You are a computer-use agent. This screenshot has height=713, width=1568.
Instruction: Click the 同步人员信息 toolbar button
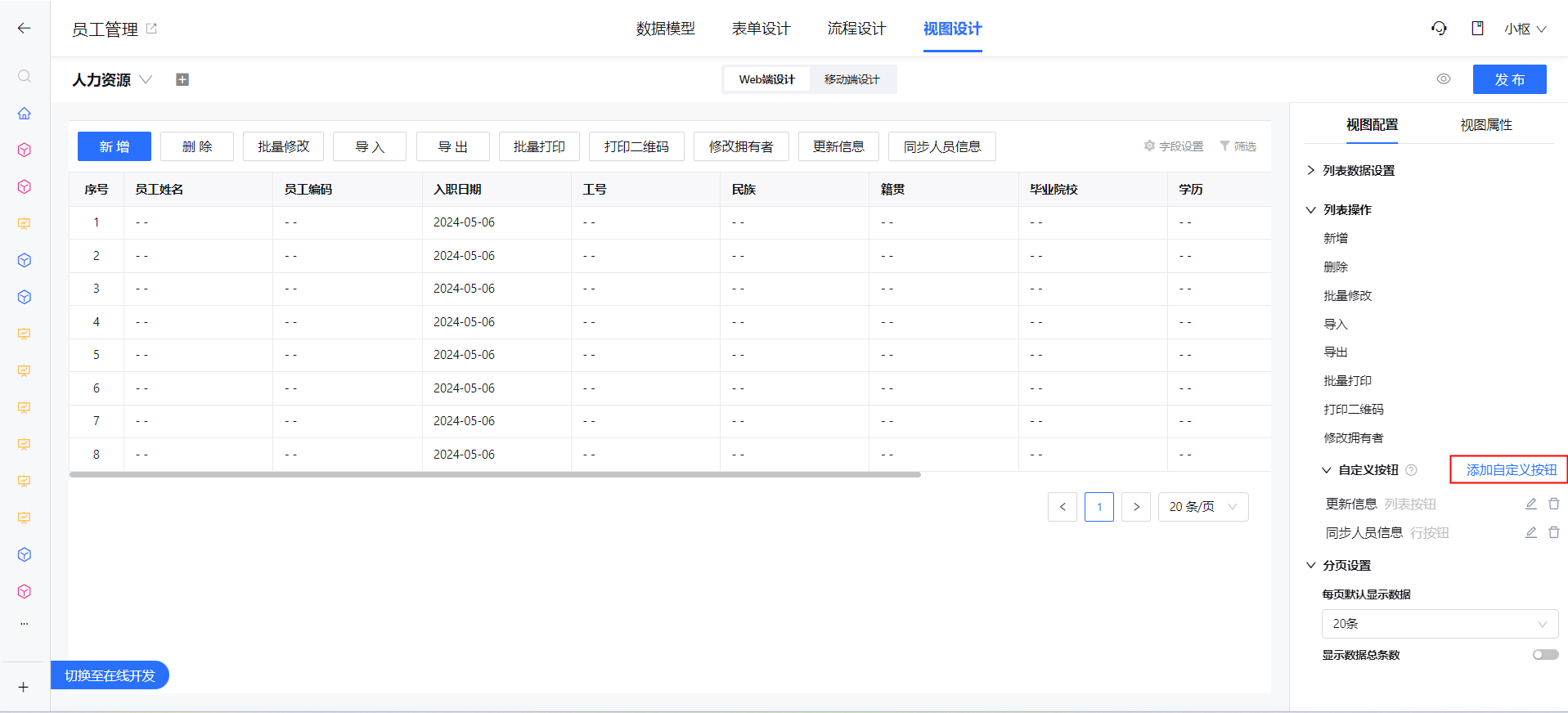(x=942, y=146)
